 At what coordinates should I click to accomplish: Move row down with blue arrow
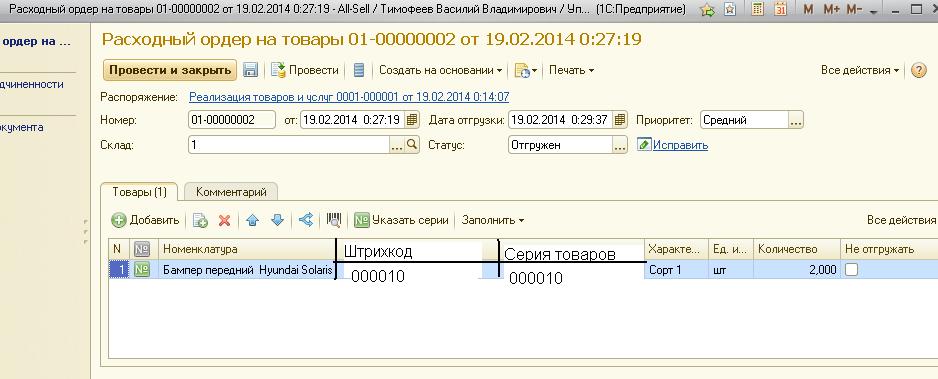[277, 221]
